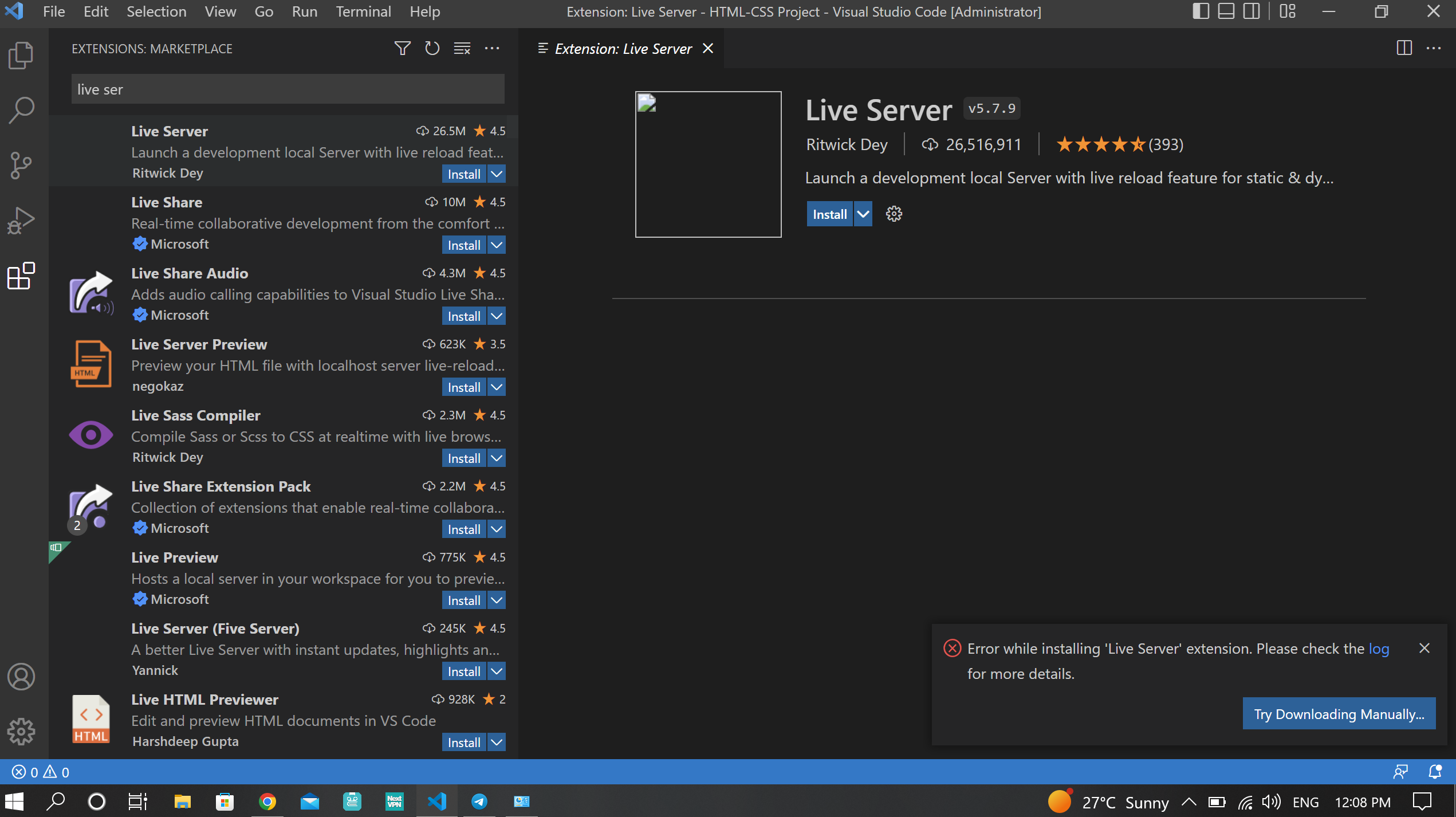The height and width of the screenshot is (817, 1456).
Task: Select Live Share Extension Pack title
Action: 221,486
